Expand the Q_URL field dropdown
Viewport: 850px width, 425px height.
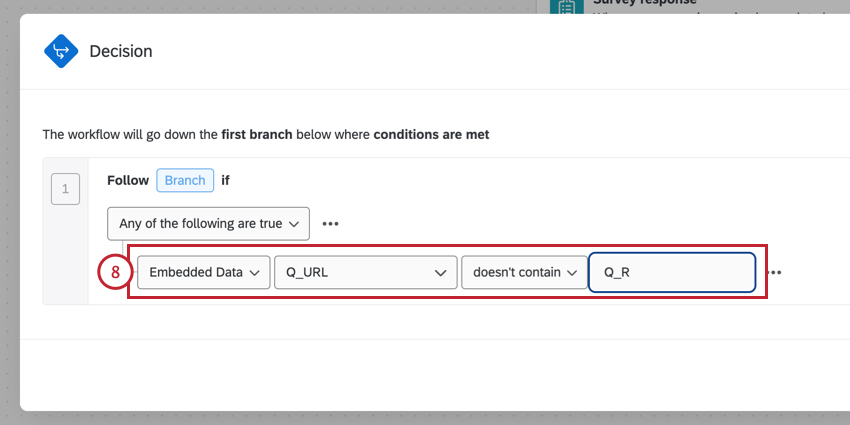(x=365, y=272)
